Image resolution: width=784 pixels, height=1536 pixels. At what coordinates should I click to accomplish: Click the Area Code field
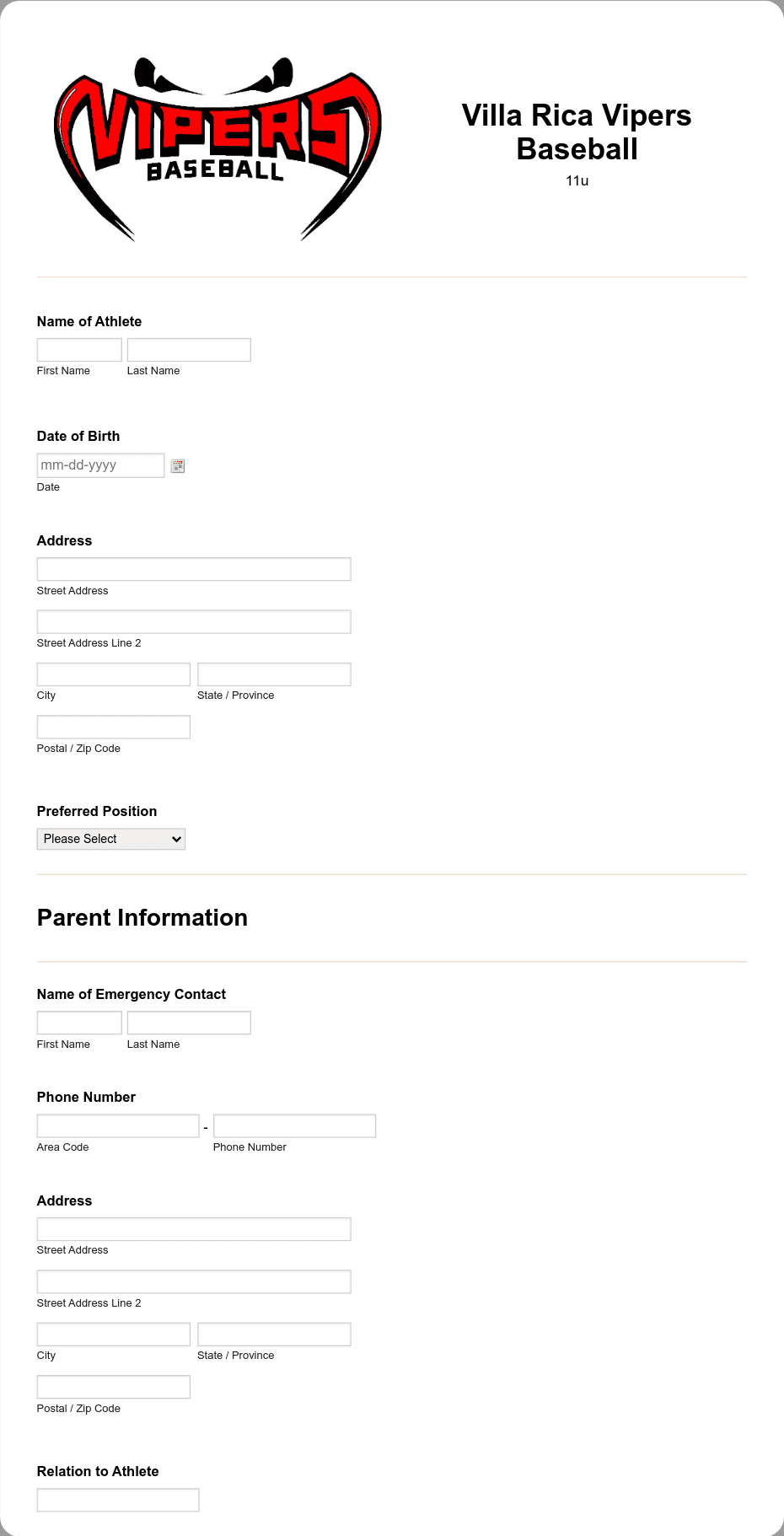[x=117, y=1125]
